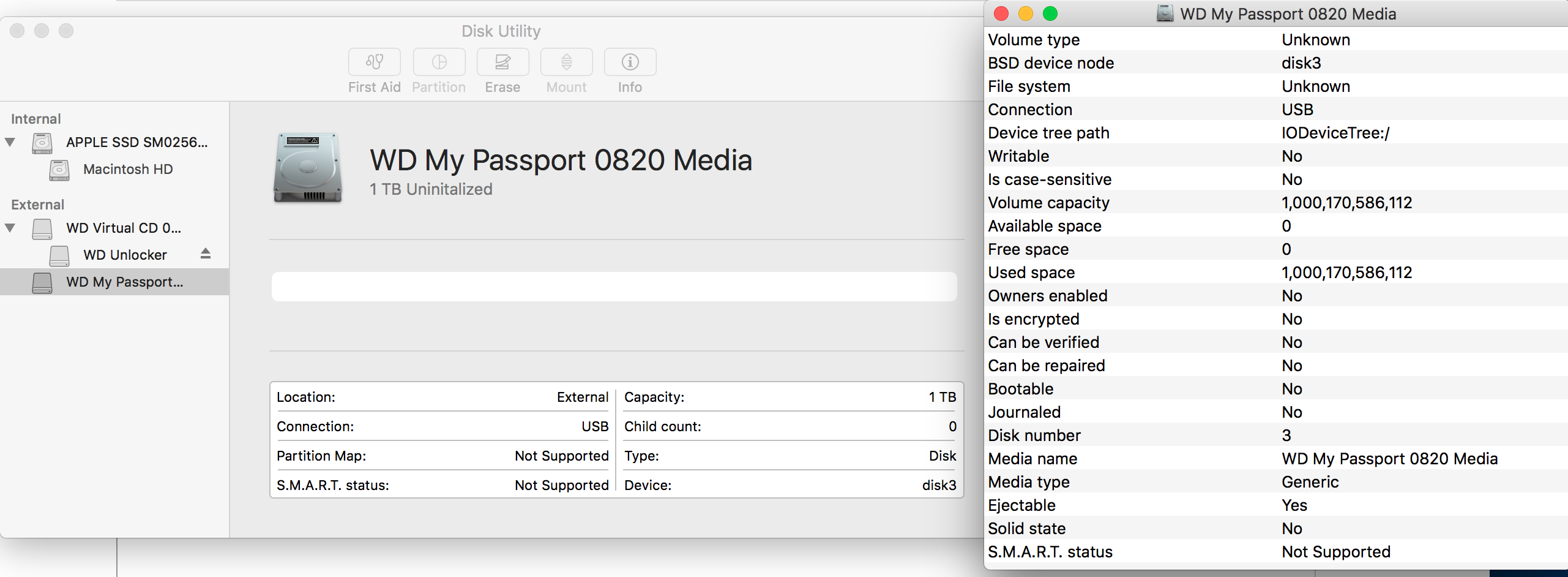This screenshot has height=577, width=1568.
Task: Run First Aid on the selected disk
Action: pos(374,69)
